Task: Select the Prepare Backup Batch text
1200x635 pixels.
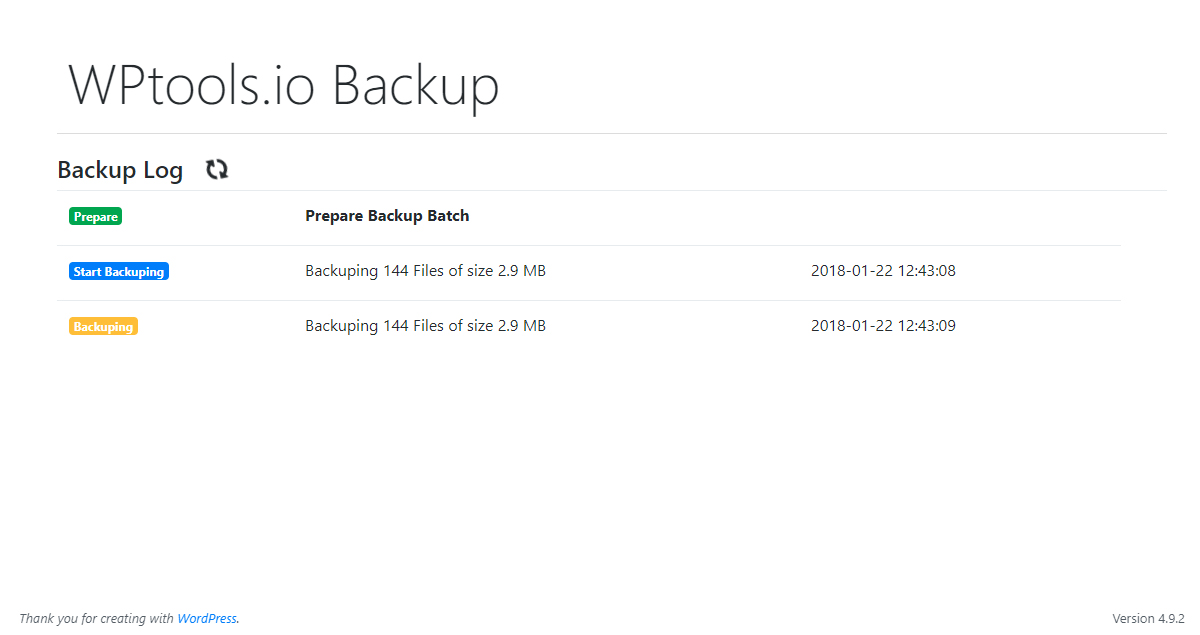Action: click(387, 215)
